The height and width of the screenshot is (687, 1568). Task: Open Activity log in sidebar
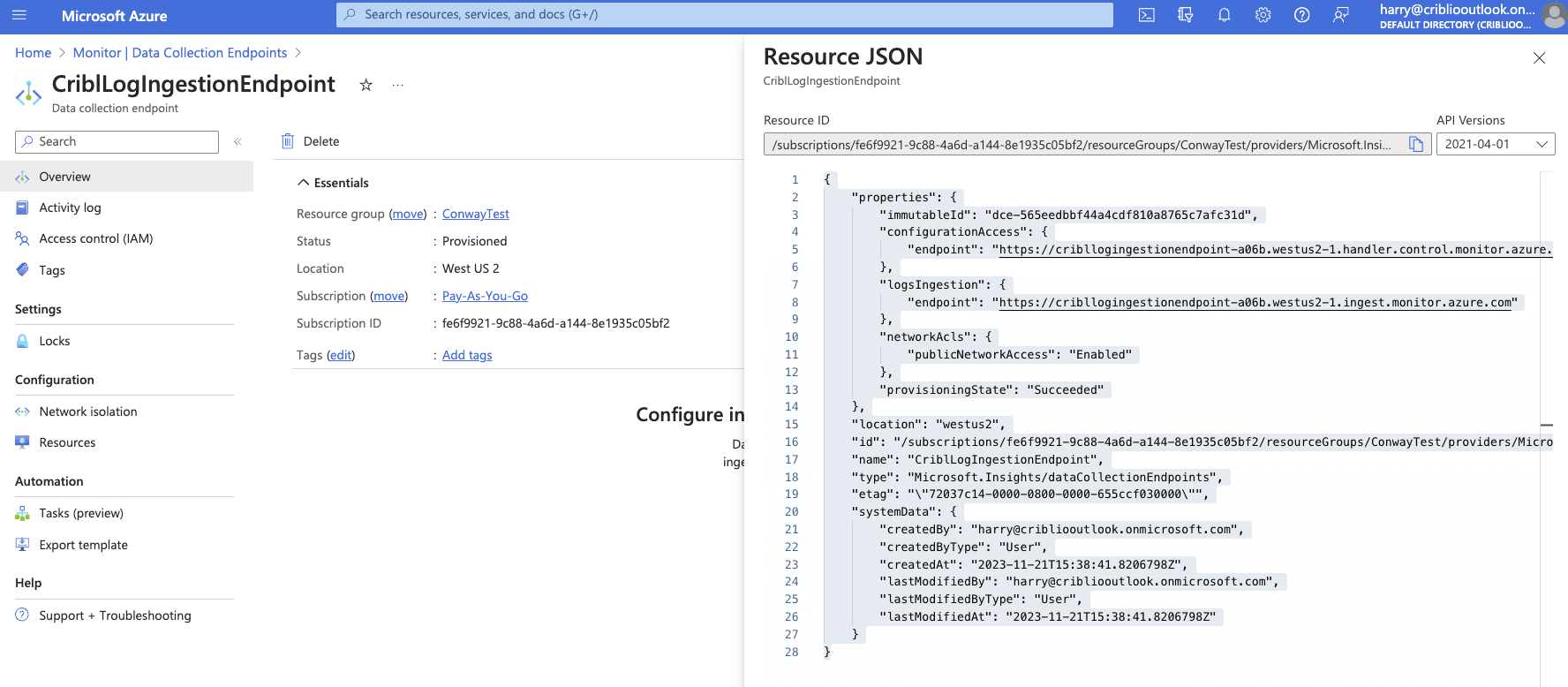point(70,208)
